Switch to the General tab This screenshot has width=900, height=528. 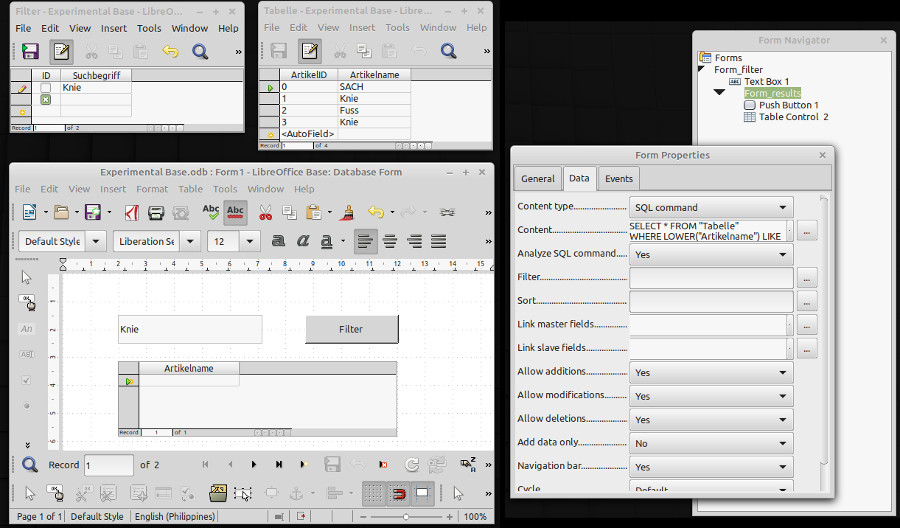[x=538, y=178]
